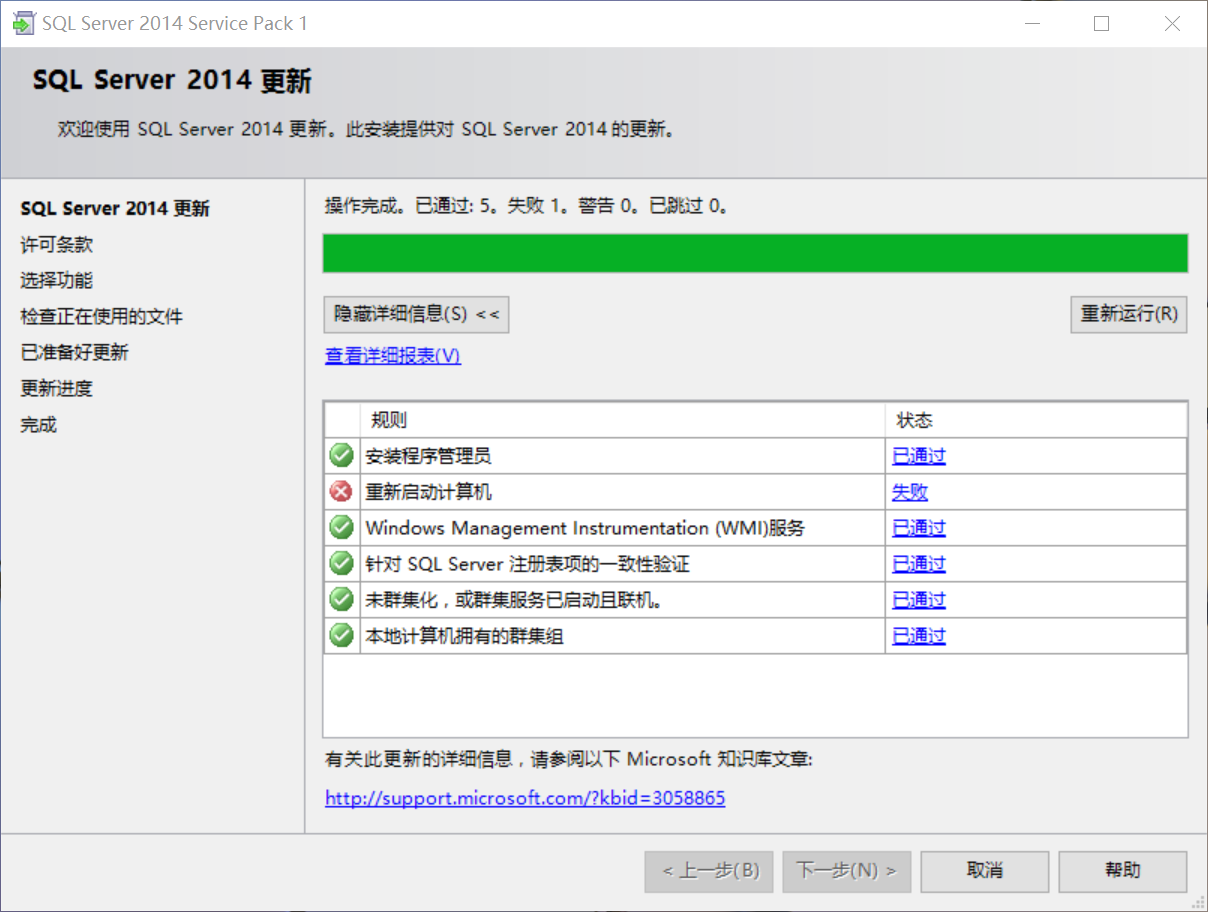Image resolution: width=1208 pixels, height=912 pixels.
Task: Select the 检查正在使用的文件 step in sidebar
Action: click(102, 316)
